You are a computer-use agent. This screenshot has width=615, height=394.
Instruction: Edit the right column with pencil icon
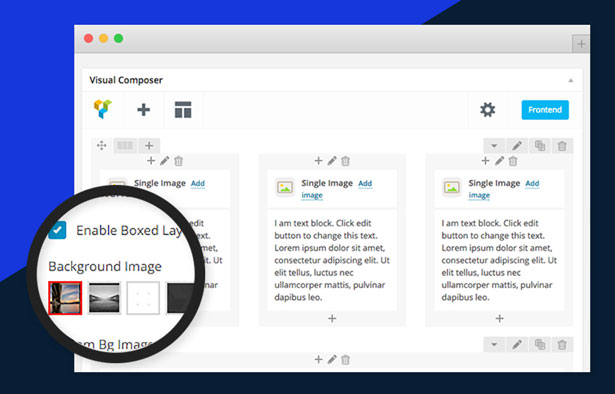click(x=499, y=161)
